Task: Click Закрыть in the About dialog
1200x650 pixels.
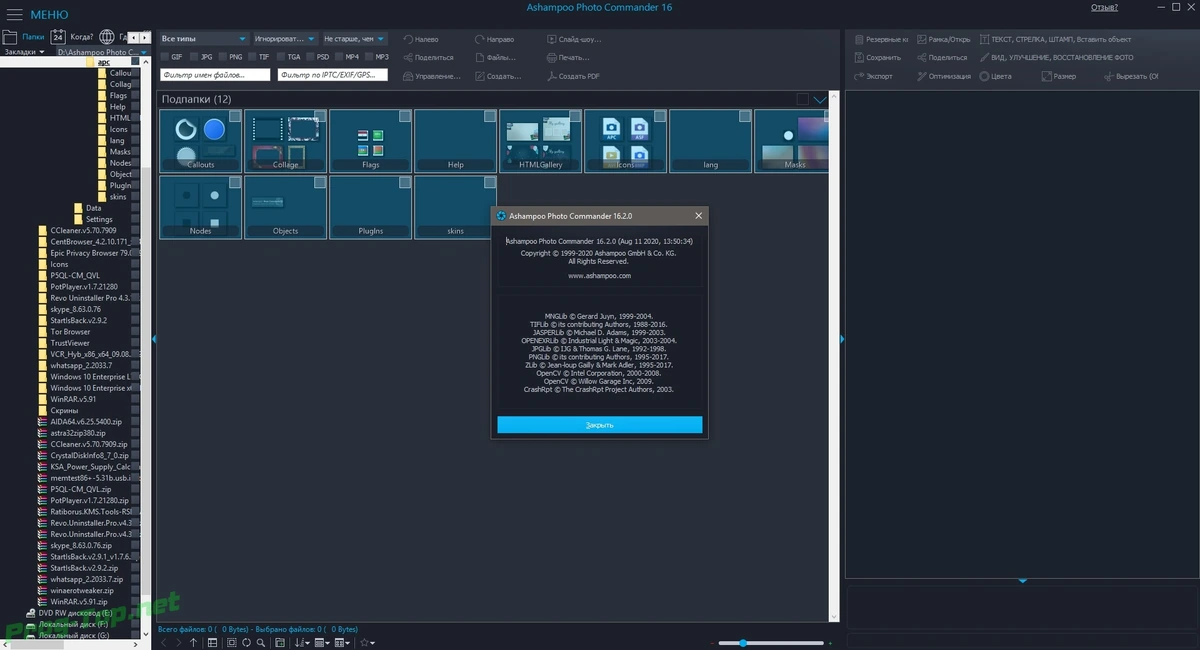Action: point(600,425)
